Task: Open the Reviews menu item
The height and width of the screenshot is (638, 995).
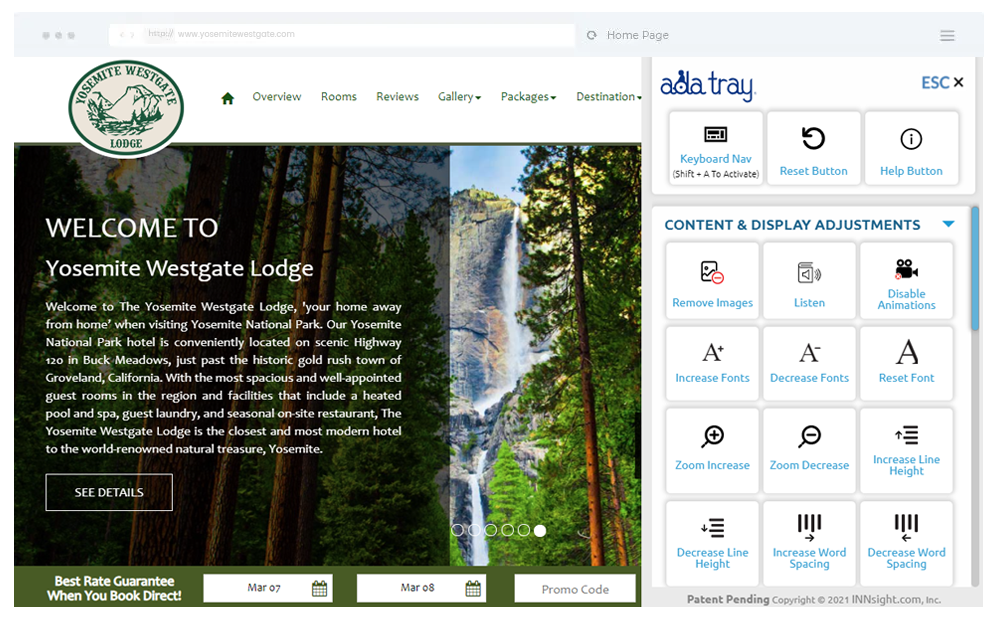Action: coord(397,96)
